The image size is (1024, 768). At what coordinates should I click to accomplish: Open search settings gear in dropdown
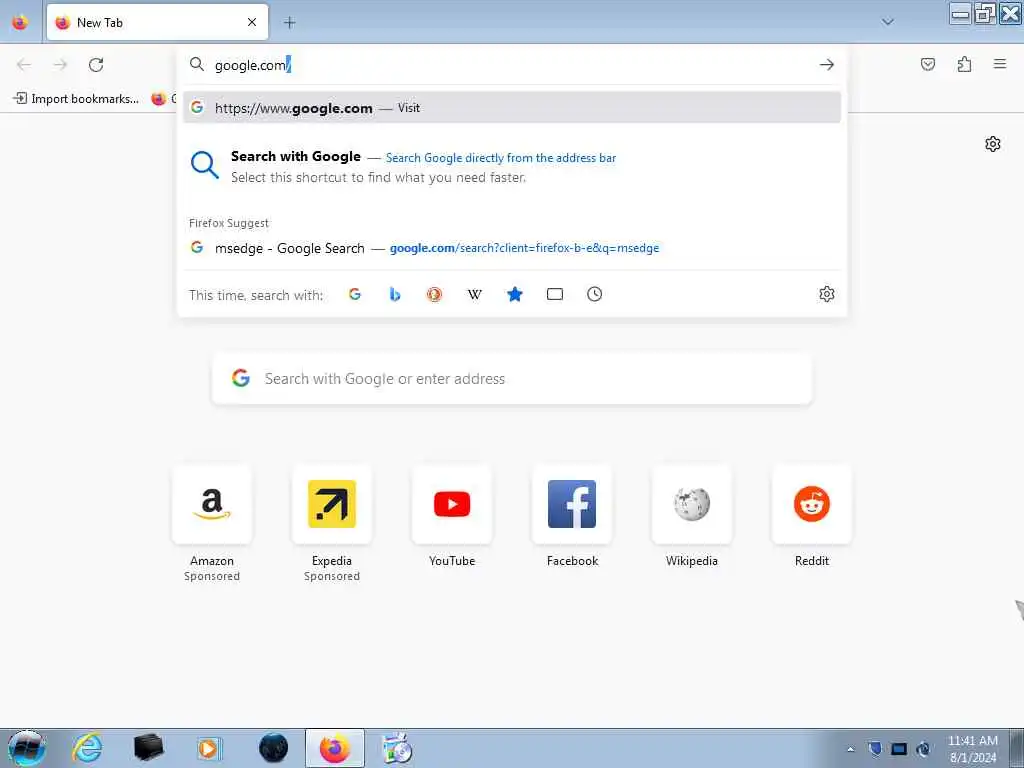coord(827,294)
